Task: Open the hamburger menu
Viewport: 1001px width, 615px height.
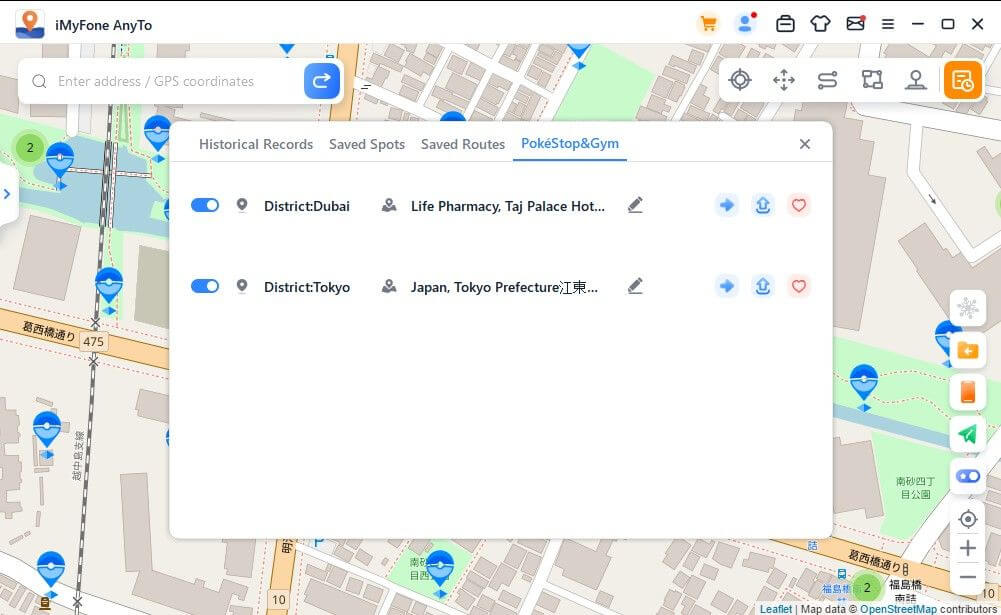Action: coord(888,24)
